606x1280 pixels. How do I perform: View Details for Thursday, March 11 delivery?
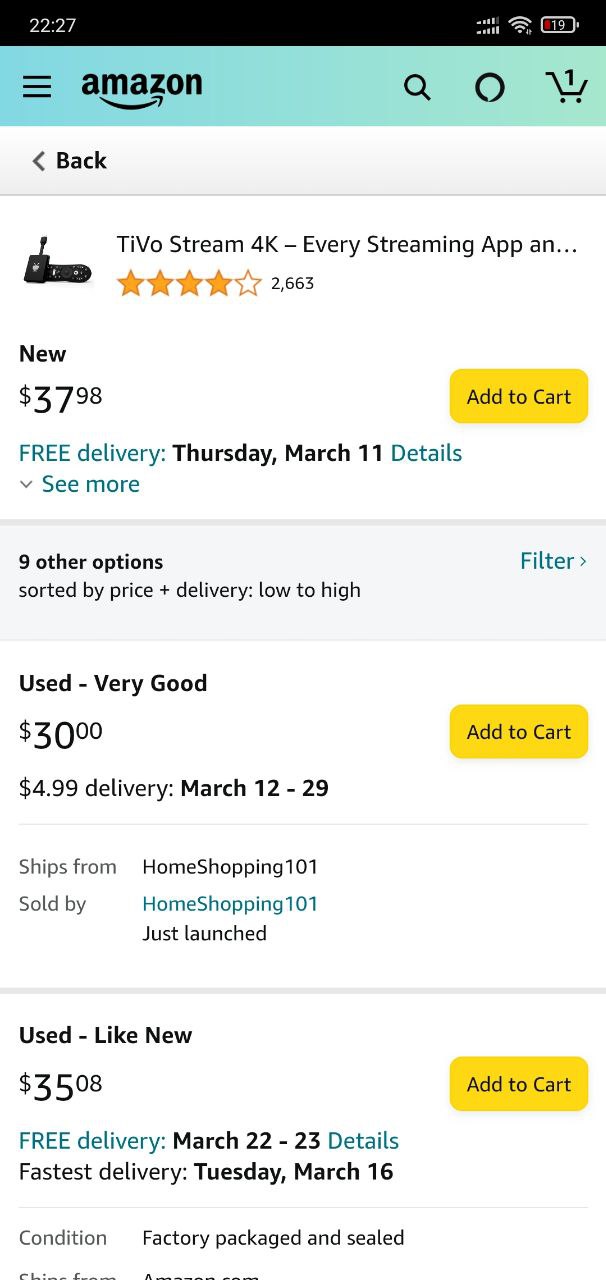pos(426,453)
